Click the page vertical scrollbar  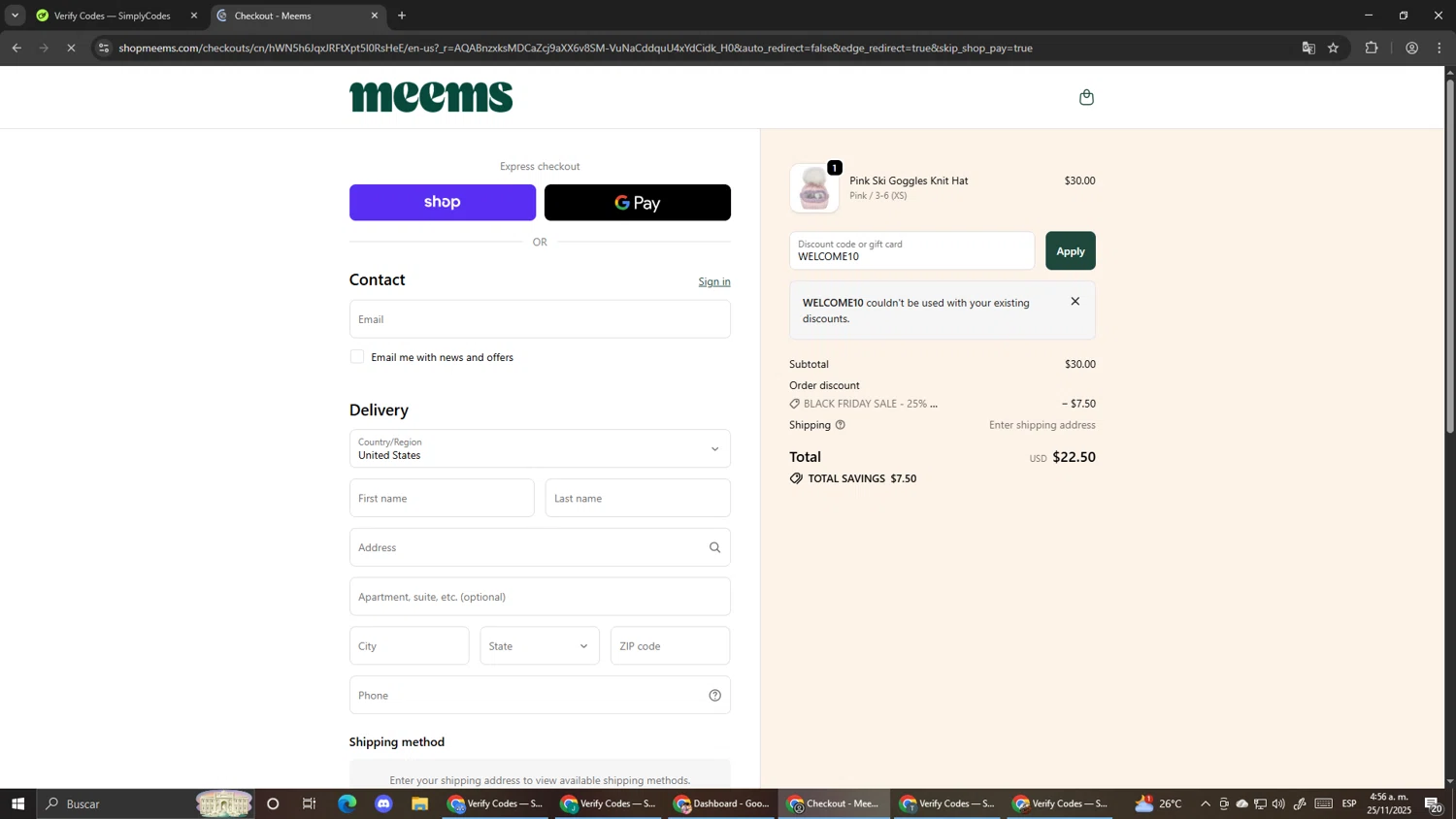[1450, 254]
